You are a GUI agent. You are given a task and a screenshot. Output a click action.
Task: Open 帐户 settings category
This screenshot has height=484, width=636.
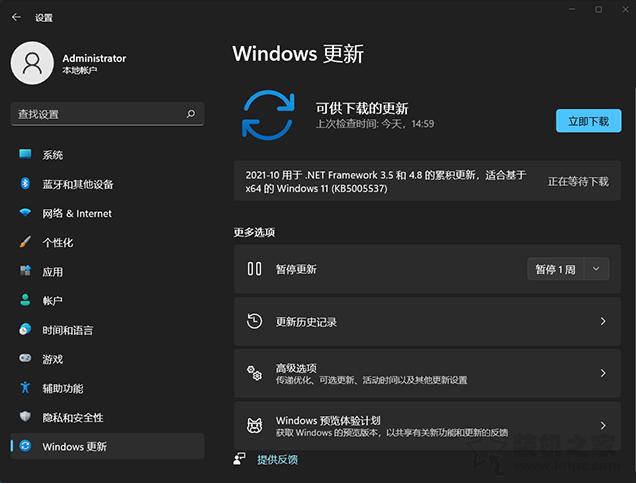(x=107, y=300)
